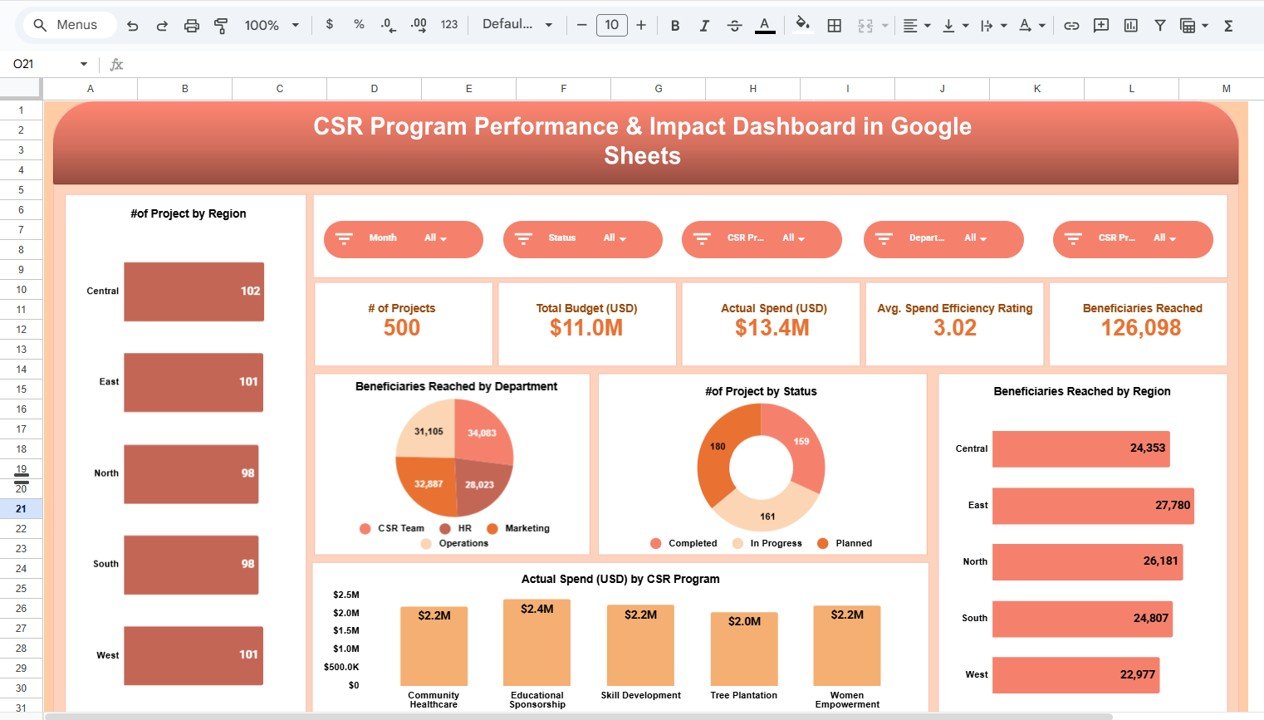Format as currency with dollar button
Screen dimensions: 1264x720
click(x=330, y=25)
